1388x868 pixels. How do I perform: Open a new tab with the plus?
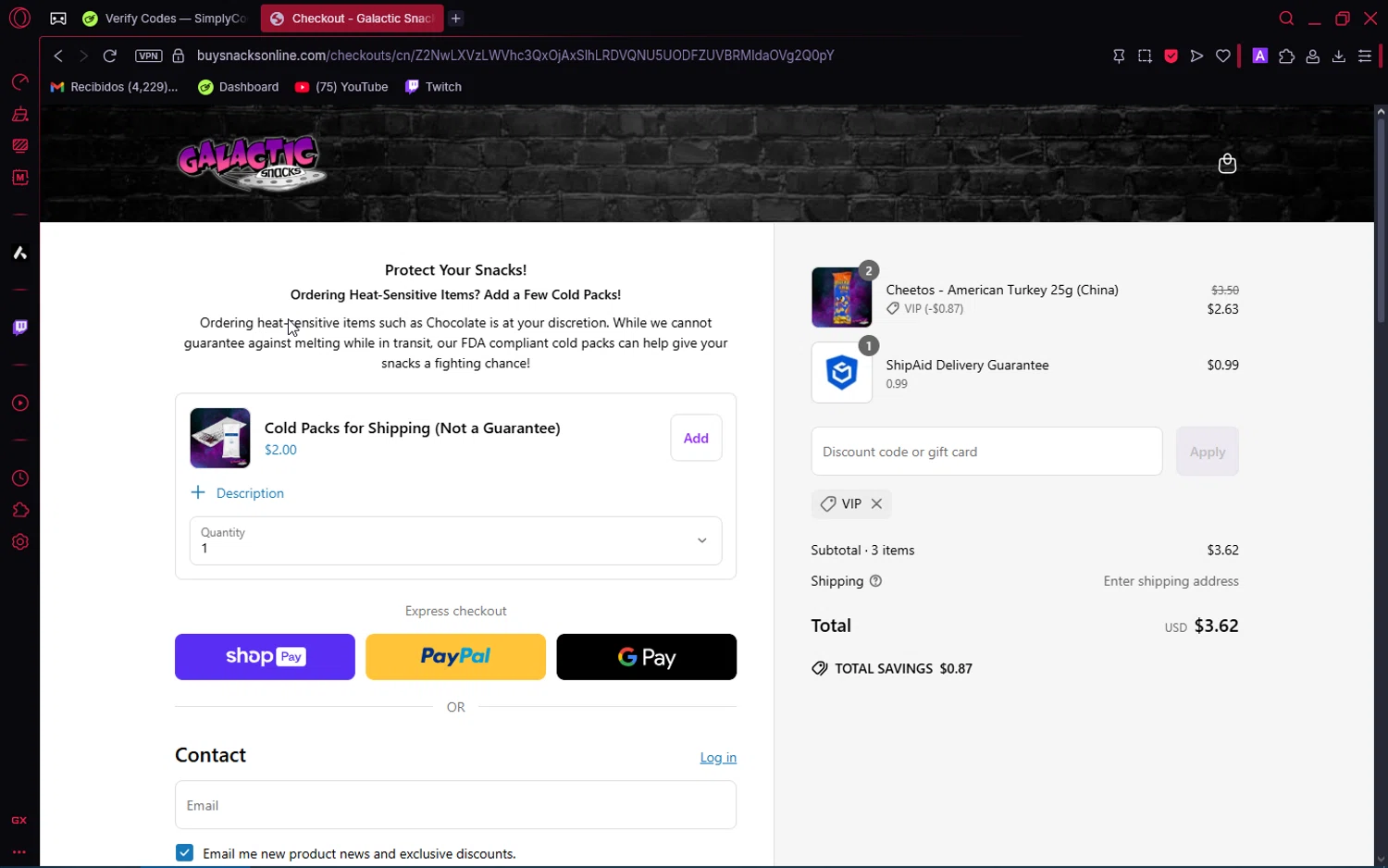click(x=456, y=19)
